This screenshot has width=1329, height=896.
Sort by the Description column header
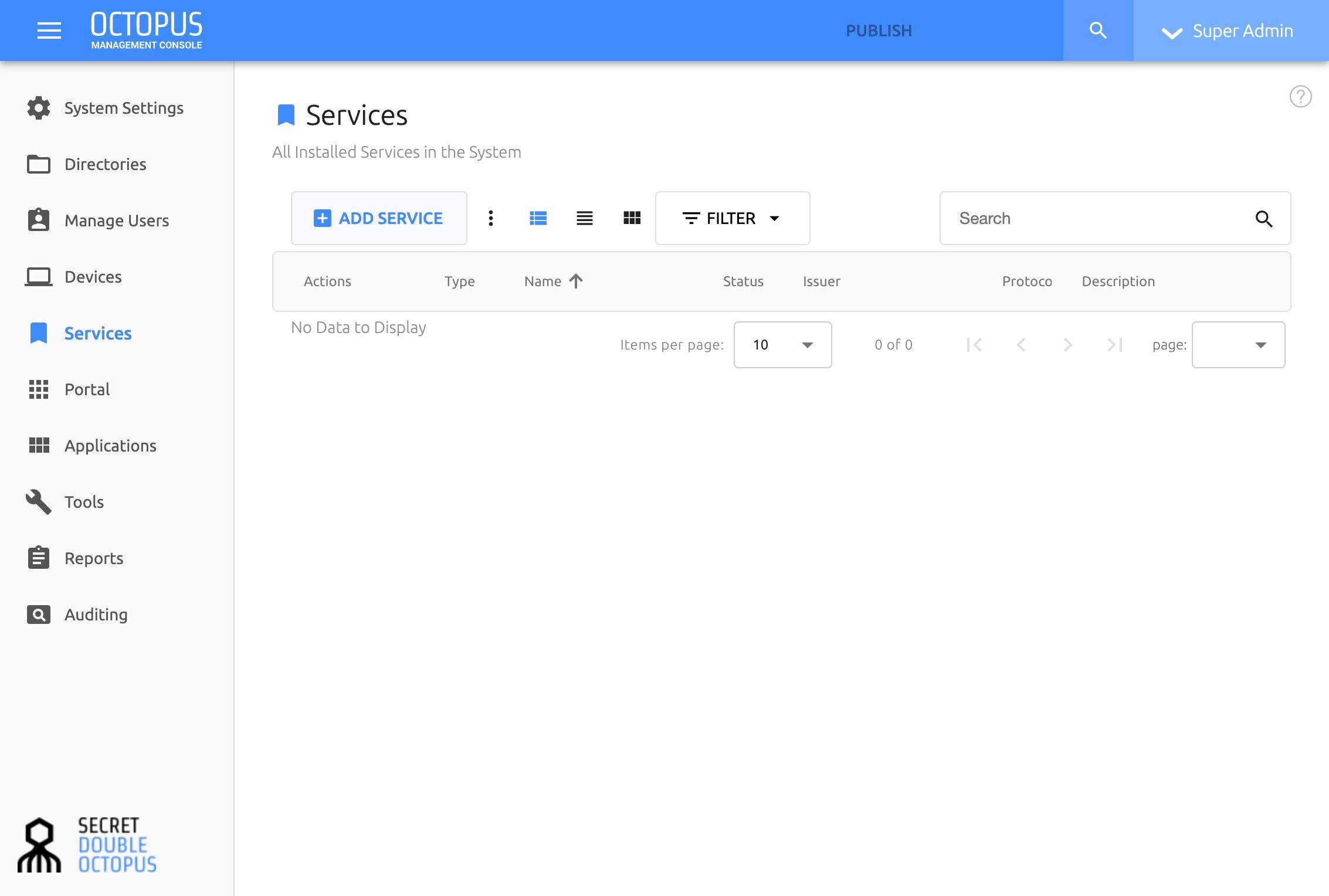(1118, 281)
